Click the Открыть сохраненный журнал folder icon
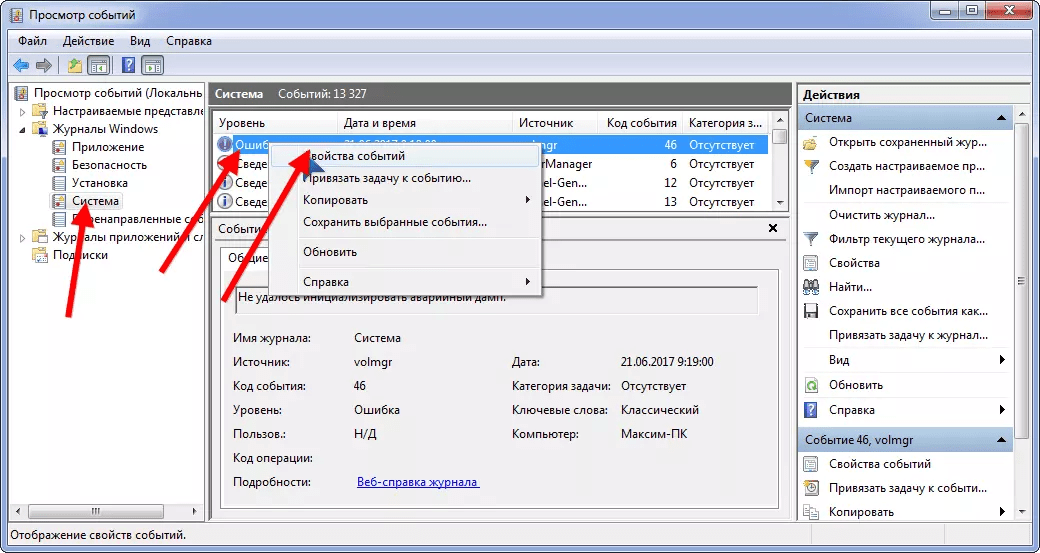Image resolution: width=1040 pixels, height=553 pixels. click(811, 143)
